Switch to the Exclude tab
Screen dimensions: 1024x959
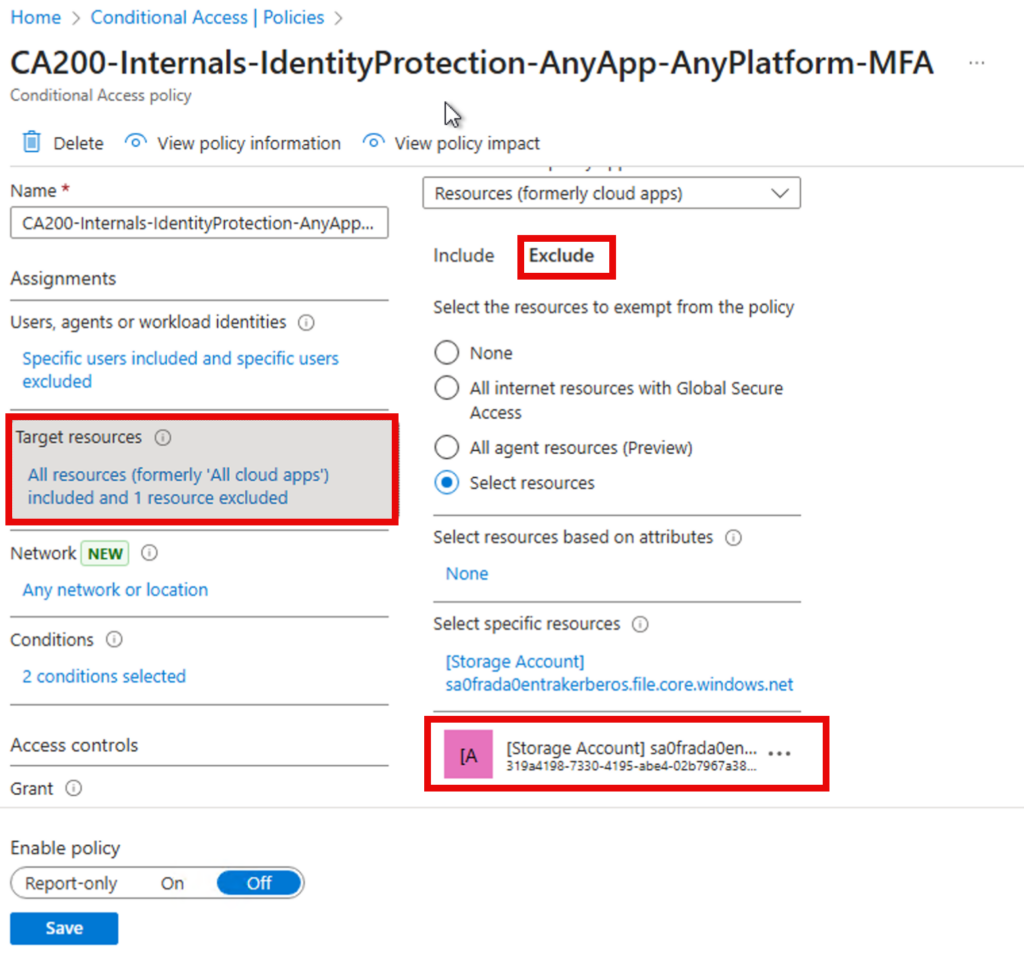click(561, 256)
